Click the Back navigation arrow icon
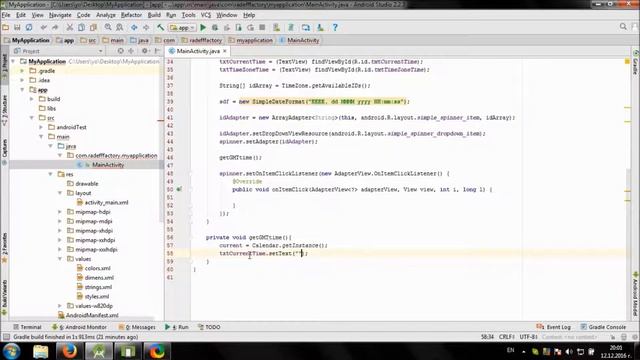The width and height of the screenshot is (640, 360). (134, 27)
